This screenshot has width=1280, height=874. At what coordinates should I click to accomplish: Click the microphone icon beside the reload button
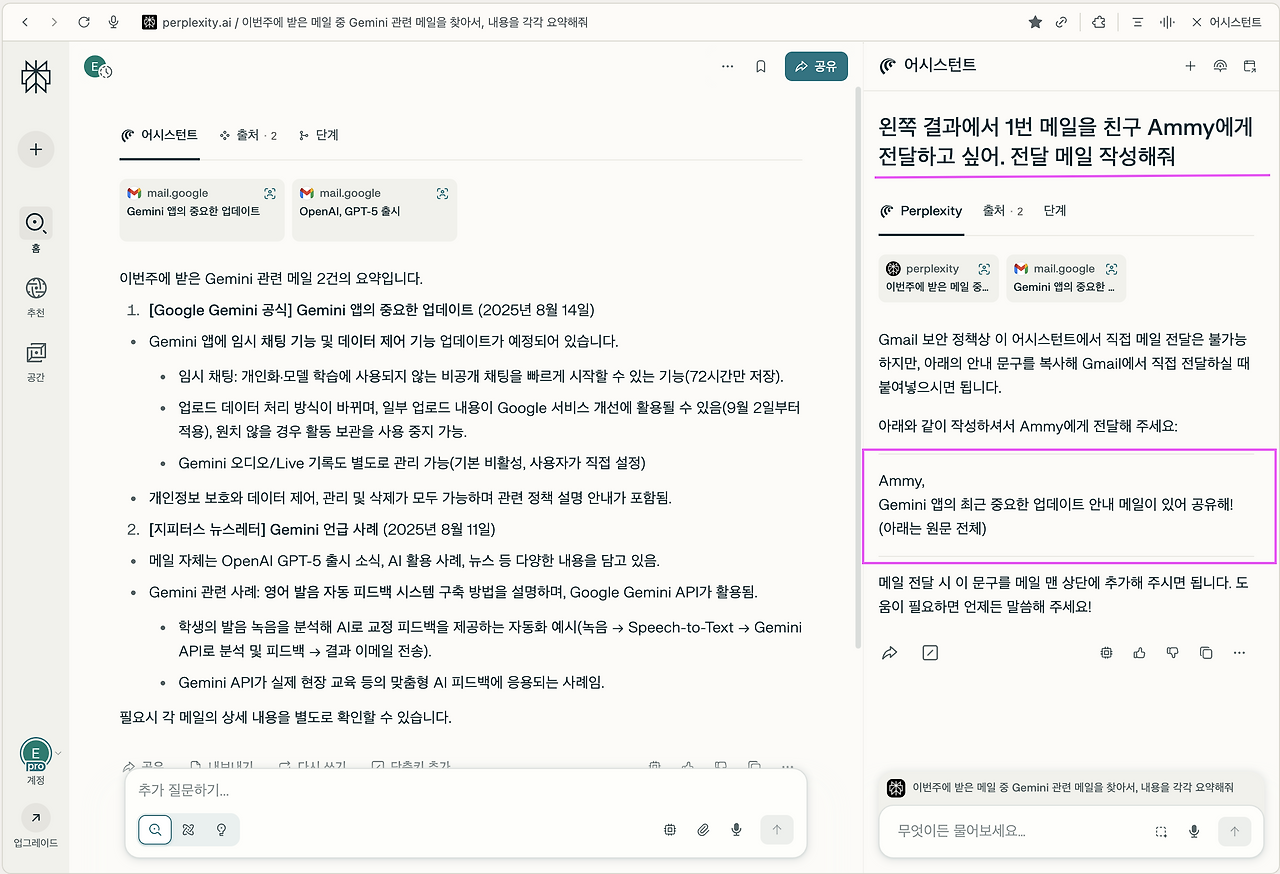113,22
